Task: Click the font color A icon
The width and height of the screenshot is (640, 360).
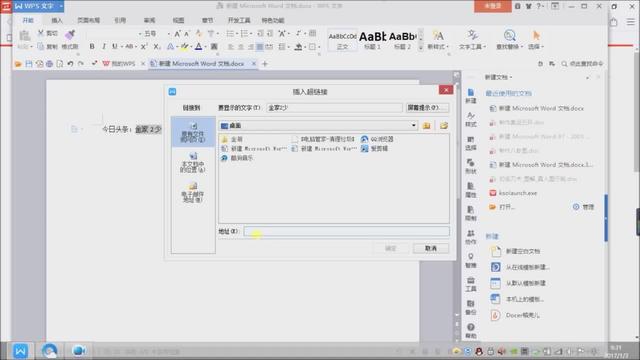Action: (x=198, y=47)
